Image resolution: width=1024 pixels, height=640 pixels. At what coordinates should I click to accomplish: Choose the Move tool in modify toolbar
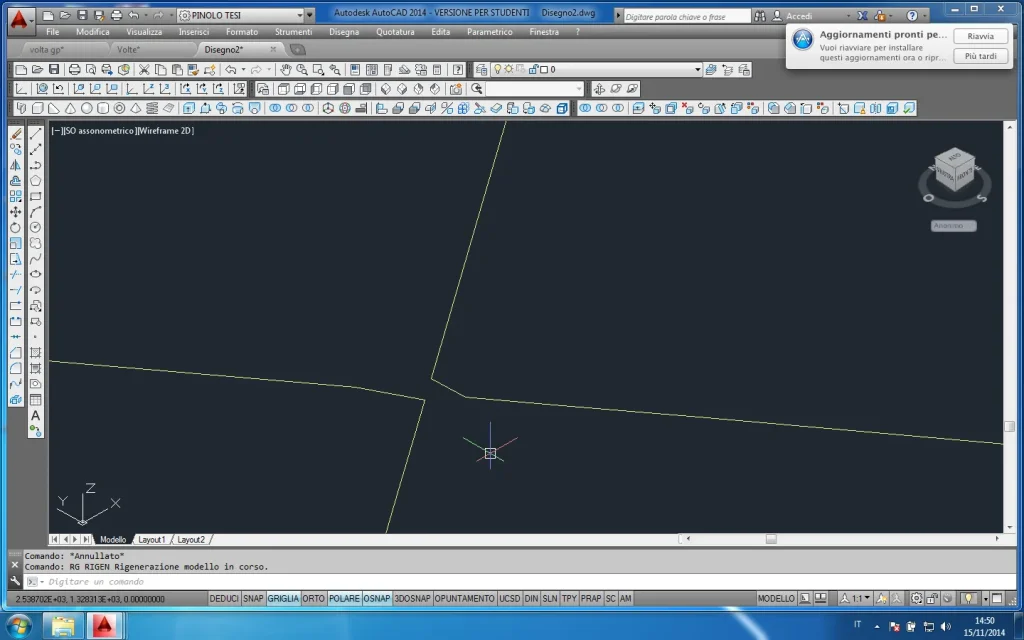[16, 212]
